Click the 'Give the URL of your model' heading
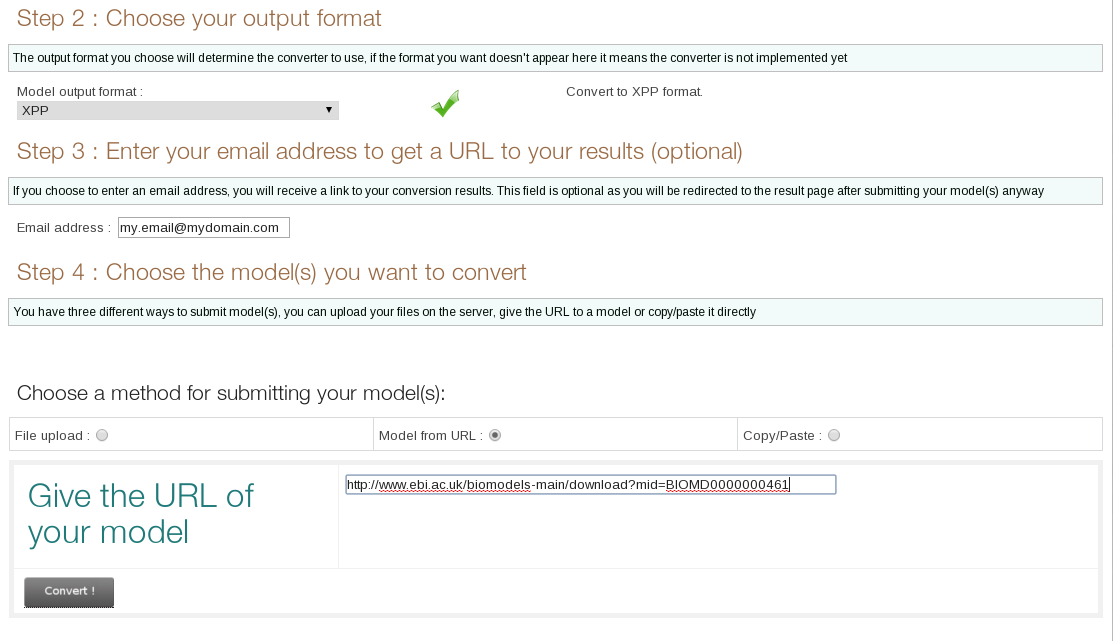The width and height of the screenshot is (1113, 641). [140, 513]
